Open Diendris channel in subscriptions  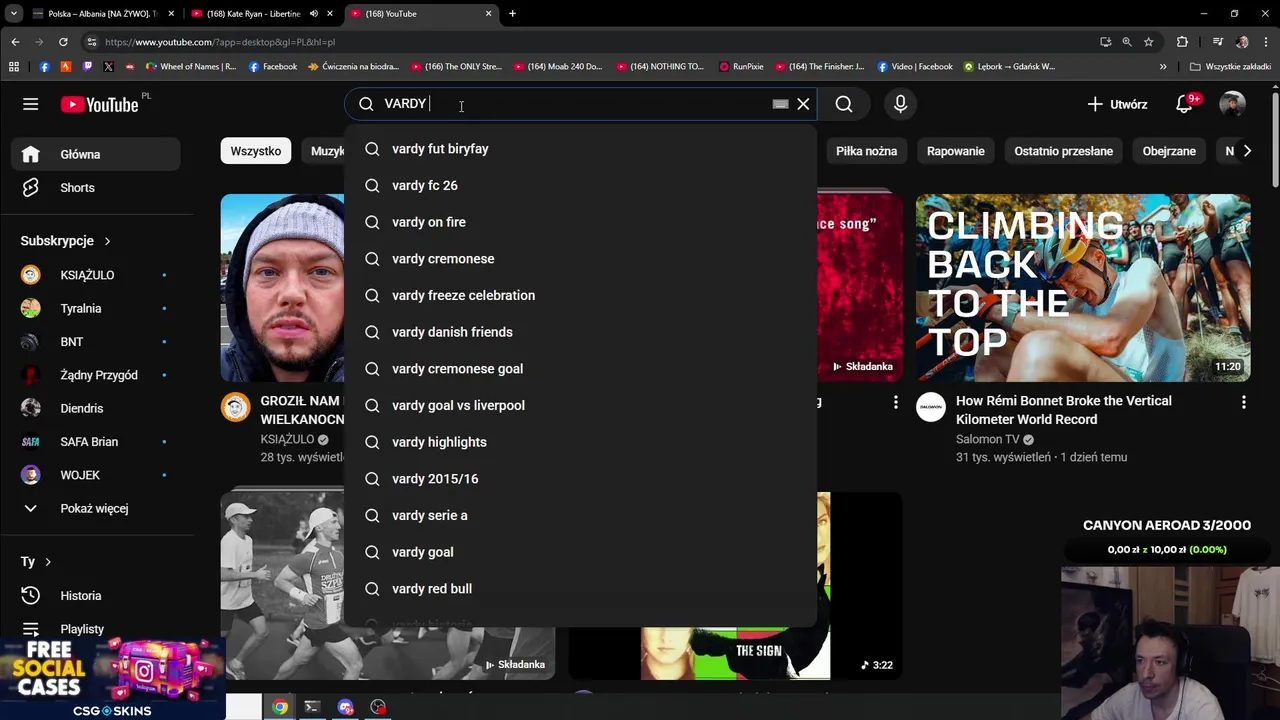pyautogui.click(x=96, y=408)
